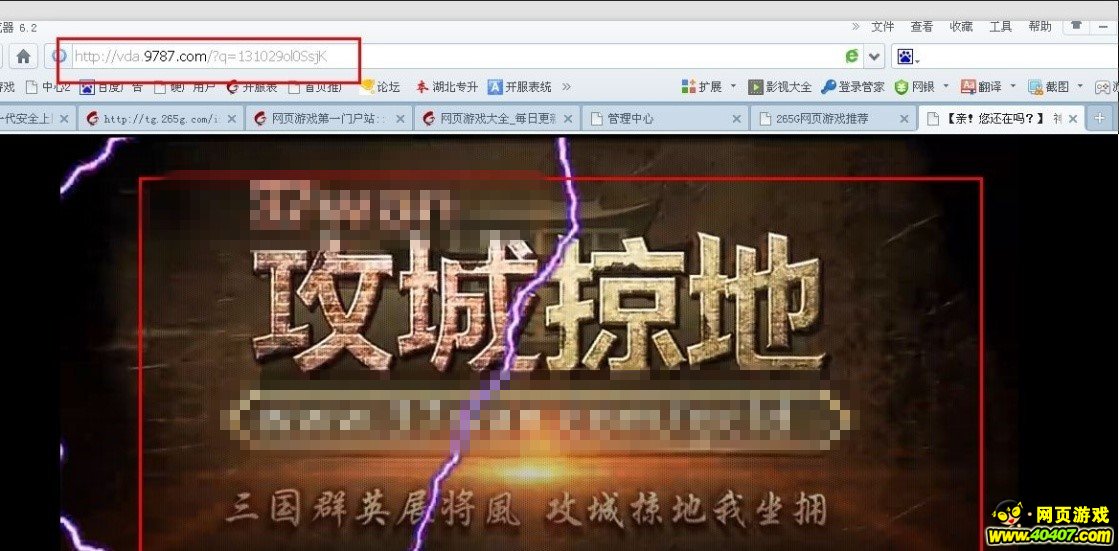Open 影视大全 video toolbar button
Image resolution: width=1119 pixels, height=551 pixels.
pyautogui.click(x=780, y=87)
